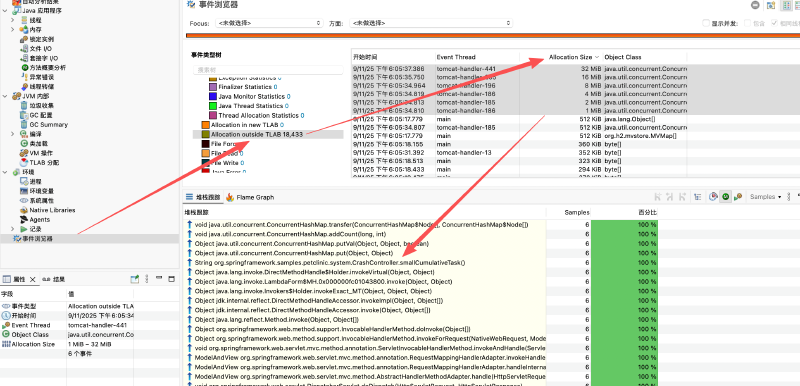
Task: Click the thread grouping icon in stack toolbar
Action: click(x=738, y=197)
